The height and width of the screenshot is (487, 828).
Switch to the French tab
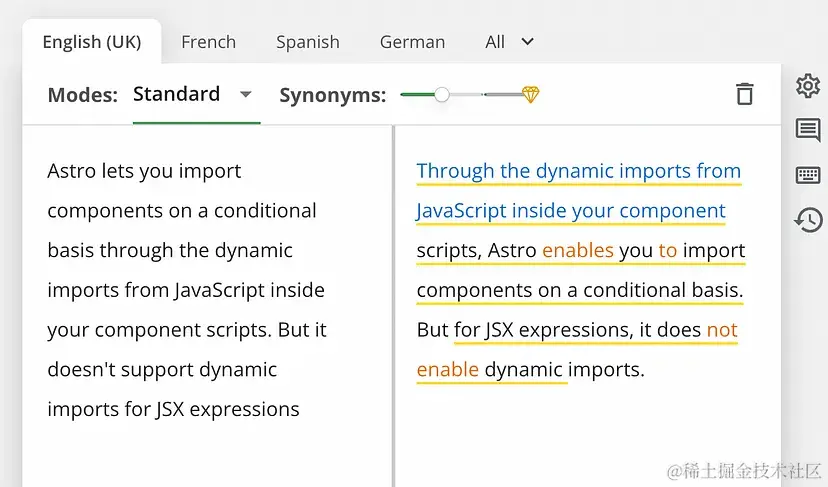208,42
